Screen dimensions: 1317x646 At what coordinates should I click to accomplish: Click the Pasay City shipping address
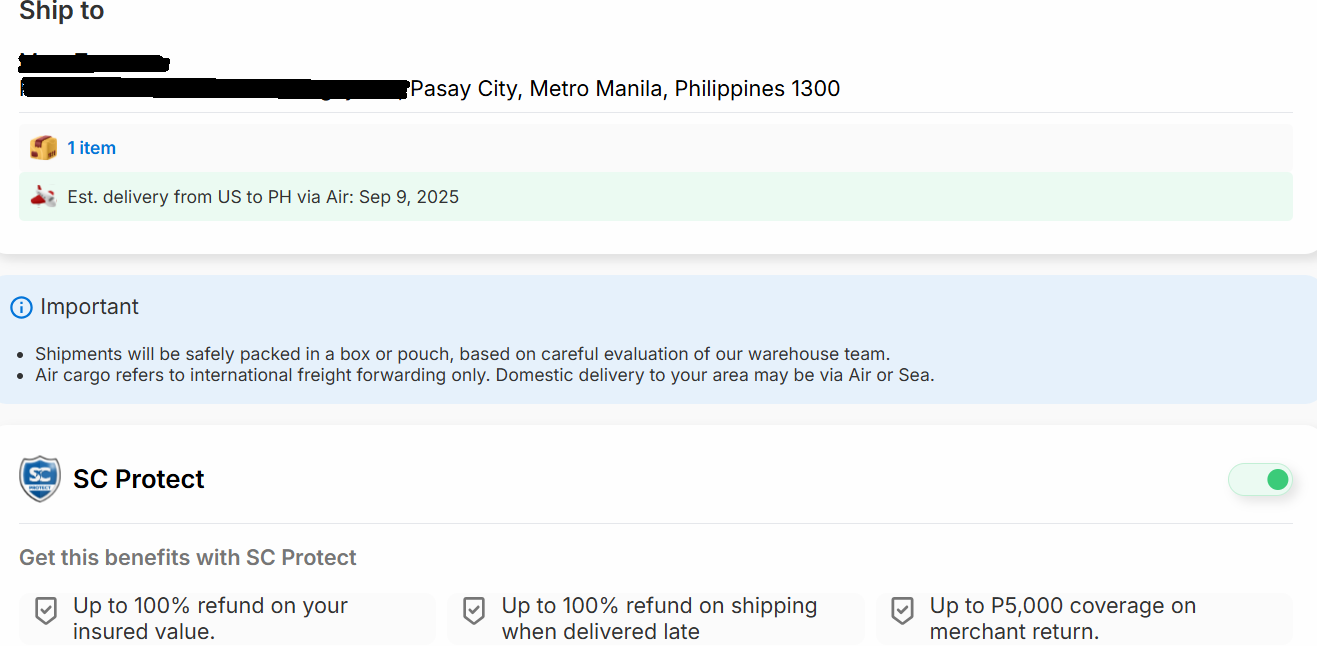[x=625, y=89]
